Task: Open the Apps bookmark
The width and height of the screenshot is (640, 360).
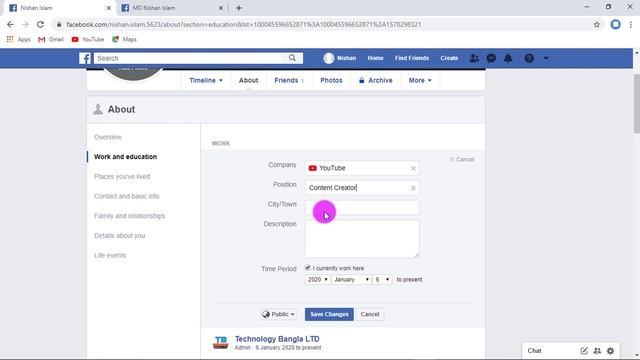Action: [x=18, y=39]
